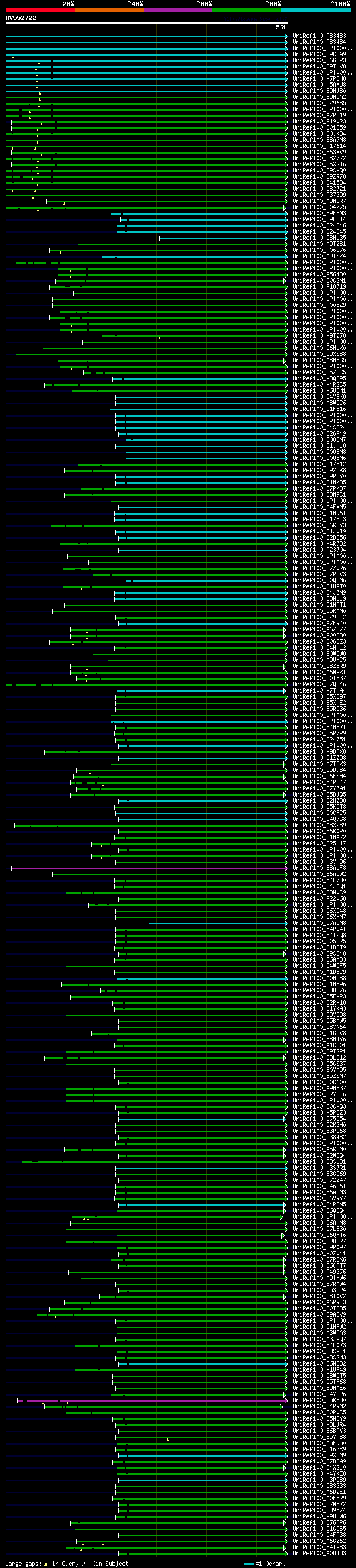Select the UniRef100_A3PIB9 label
356x1568 pixels.
click(319, 1480)
